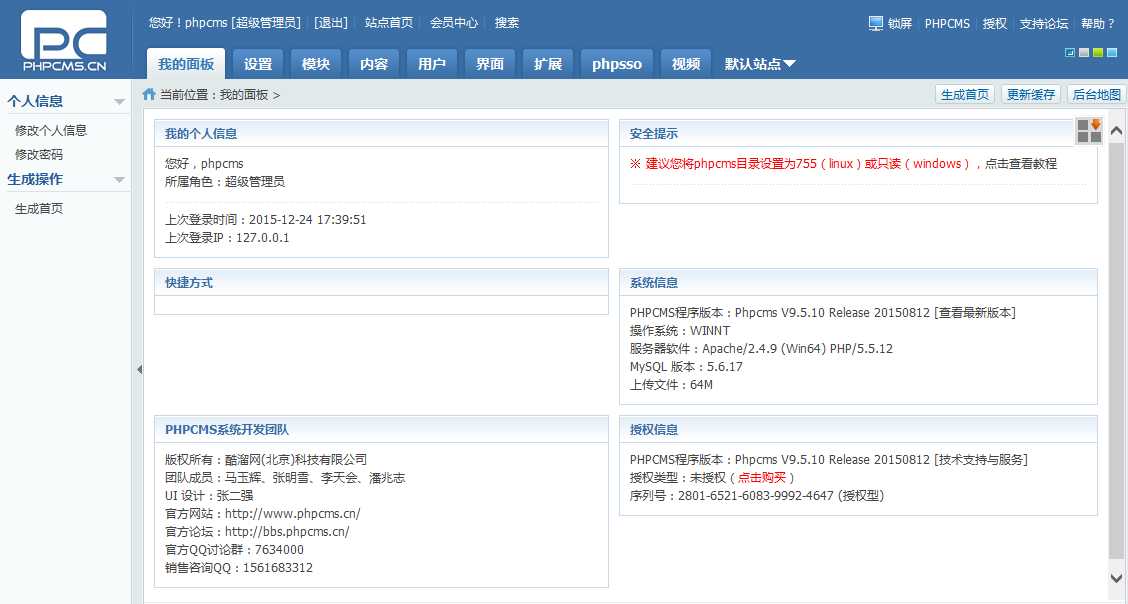Open 修改密码 in sidebar

(39, 155)
